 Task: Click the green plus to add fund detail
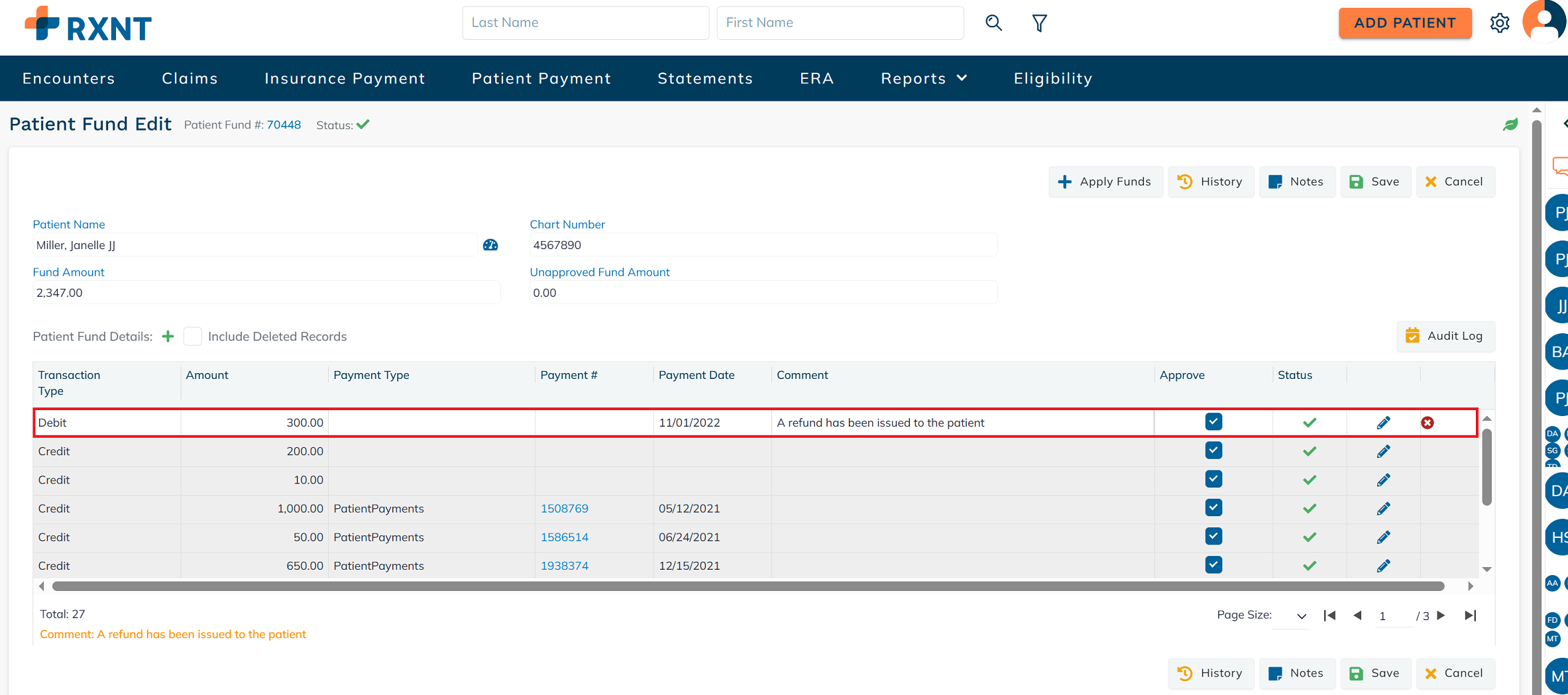(168, 337)
